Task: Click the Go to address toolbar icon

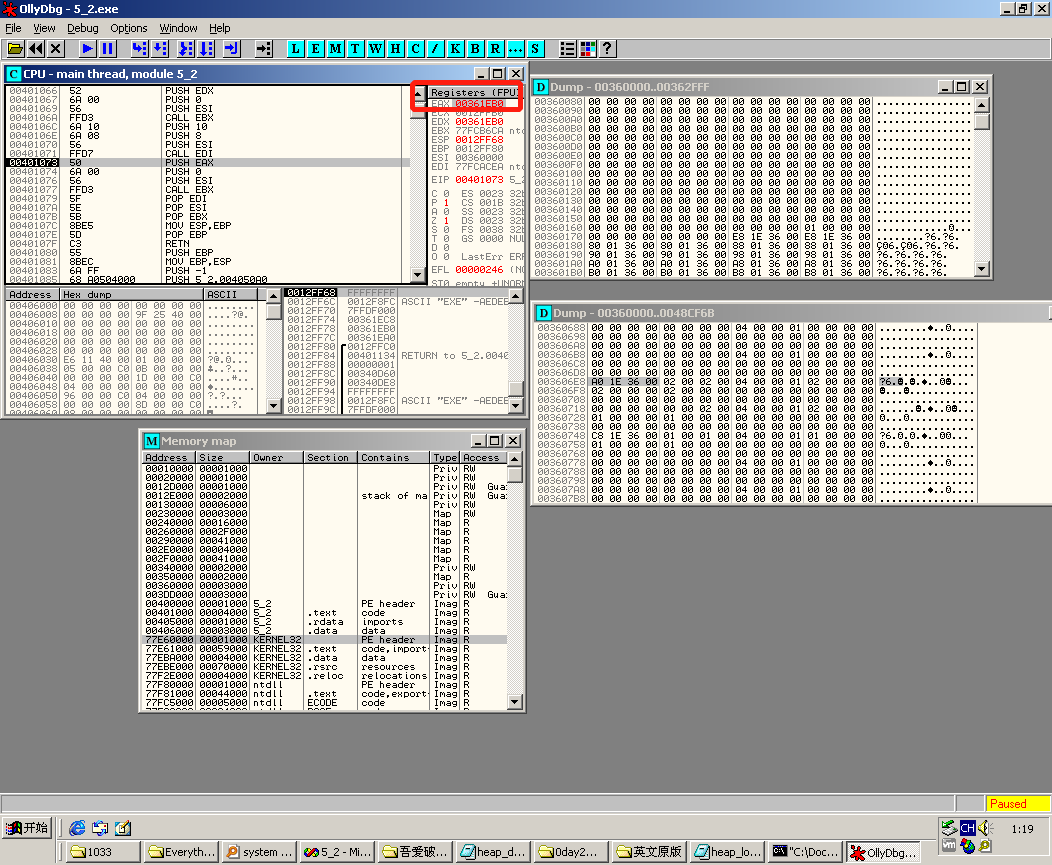Action: (x=264, y=48)
